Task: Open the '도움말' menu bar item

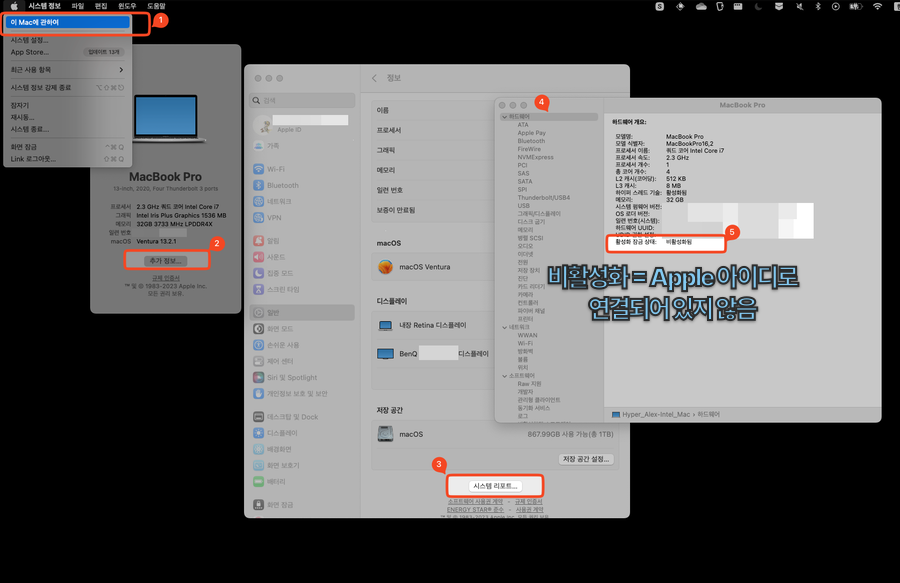Action: tap(156, 6)
